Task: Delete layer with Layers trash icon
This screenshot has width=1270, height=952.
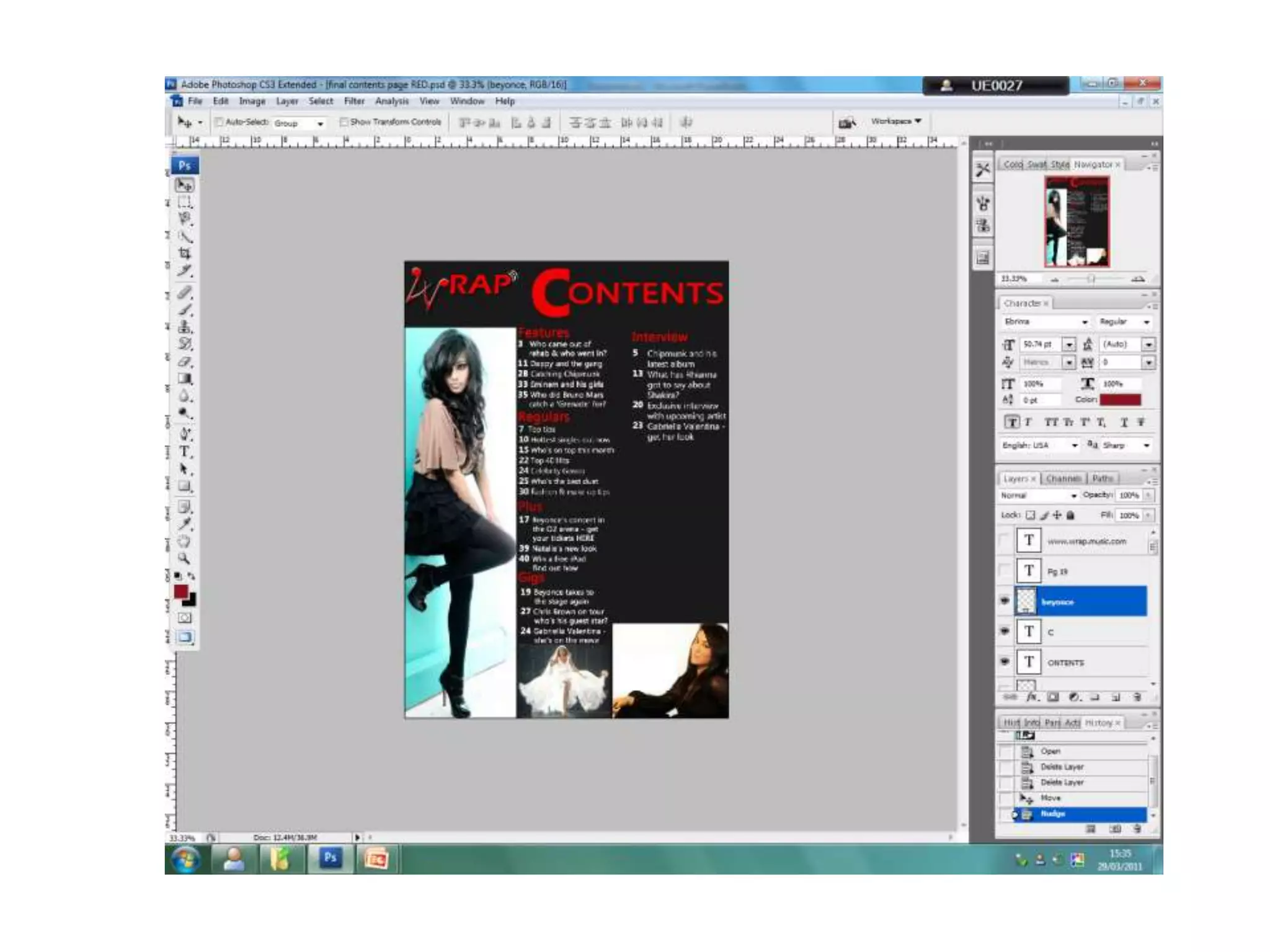Action: click(1137, 697)
